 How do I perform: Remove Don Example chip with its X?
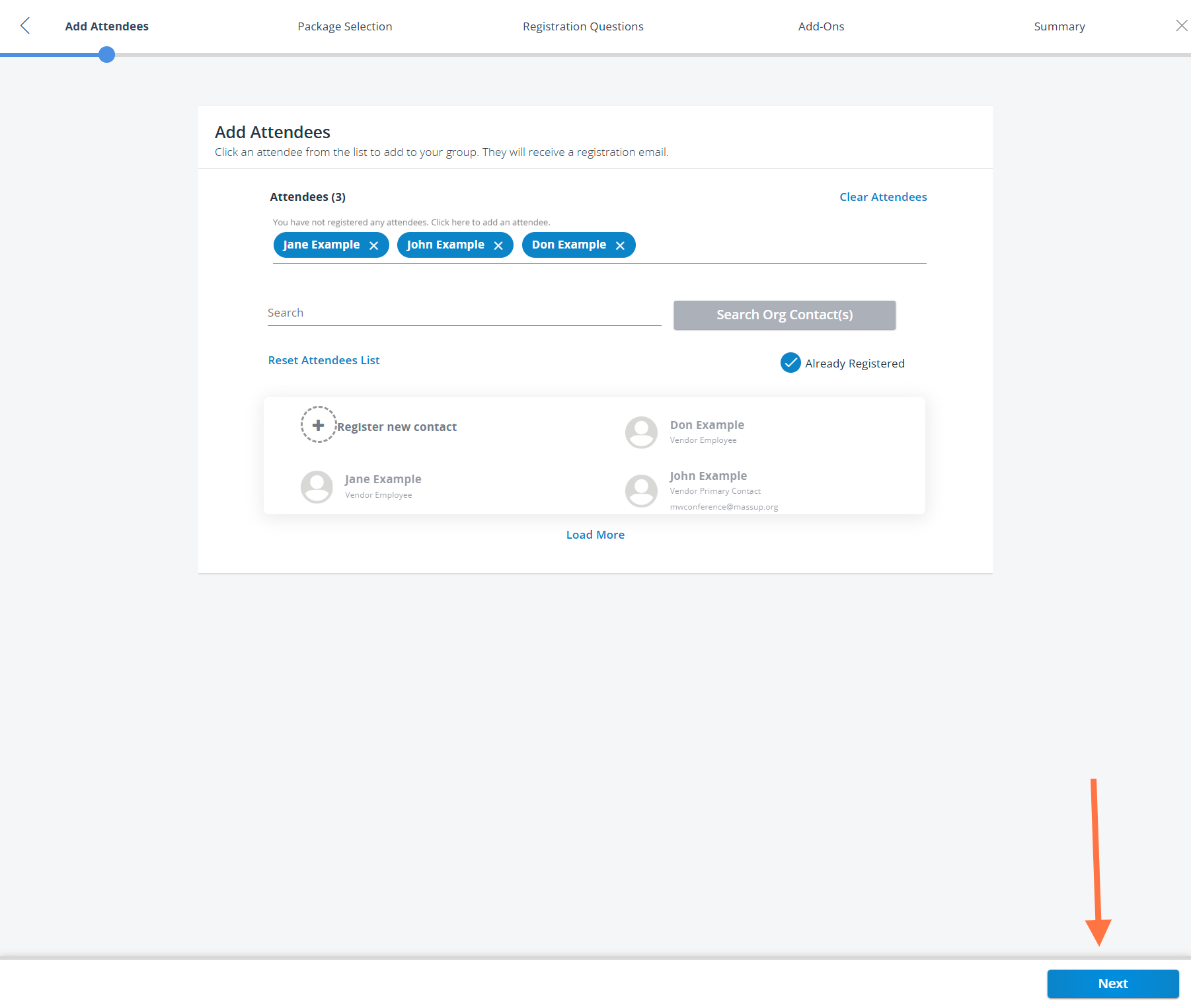pyautogui.click(x=620, y=245)
